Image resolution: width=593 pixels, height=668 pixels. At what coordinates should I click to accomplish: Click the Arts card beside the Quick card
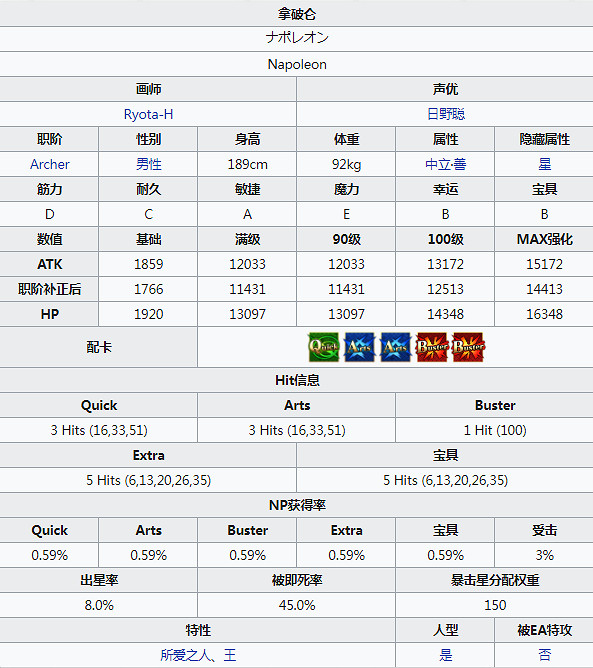(359, 347)
